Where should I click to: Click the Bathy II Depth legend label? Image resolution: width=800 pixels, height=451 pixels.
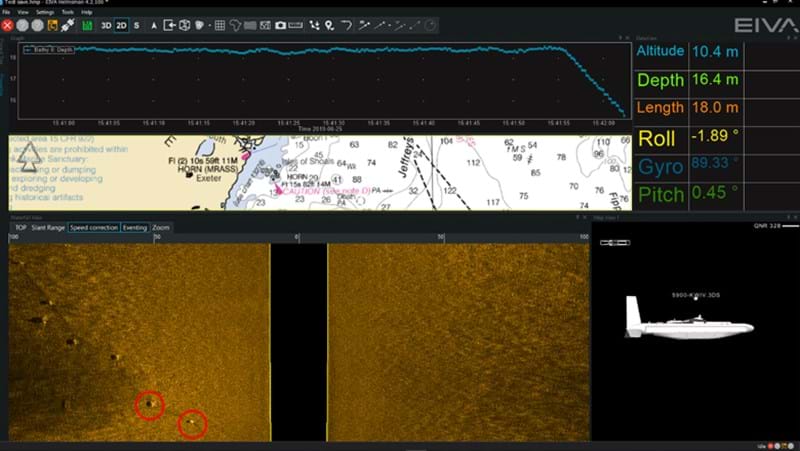(49, 47)
